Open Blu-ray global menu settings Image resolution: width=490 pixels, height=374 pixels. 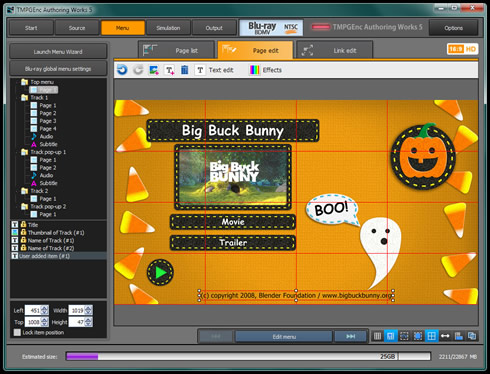(58, 69)
